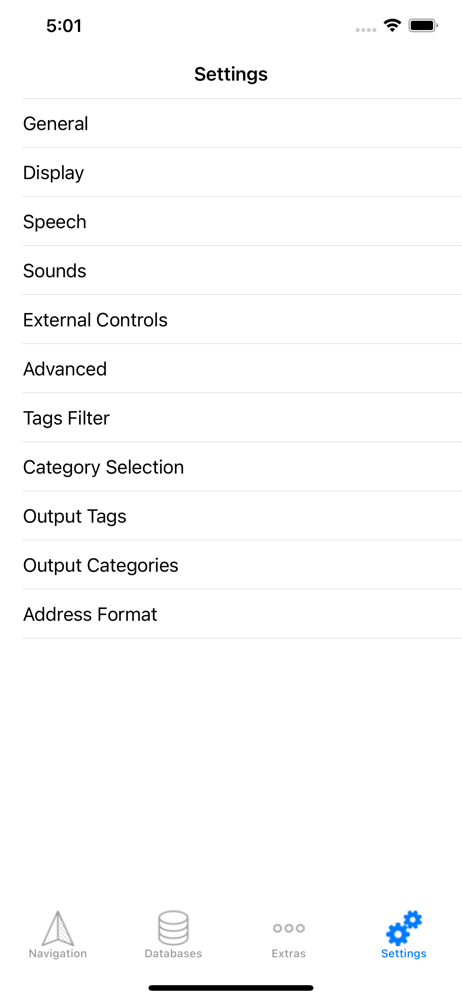462x1000 pixels.
Task: Open Address Format settings
Action: [x=242, y=614]
